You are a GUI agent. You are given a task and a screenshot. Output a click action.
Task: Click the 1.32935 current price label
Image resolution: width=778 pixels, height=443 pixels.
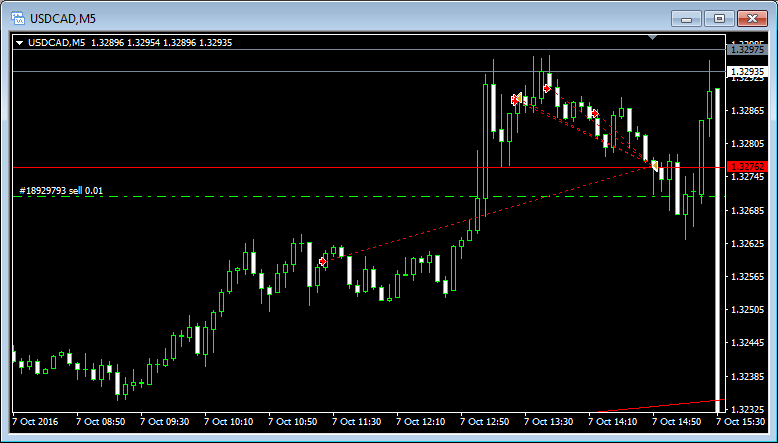[747, 72]
